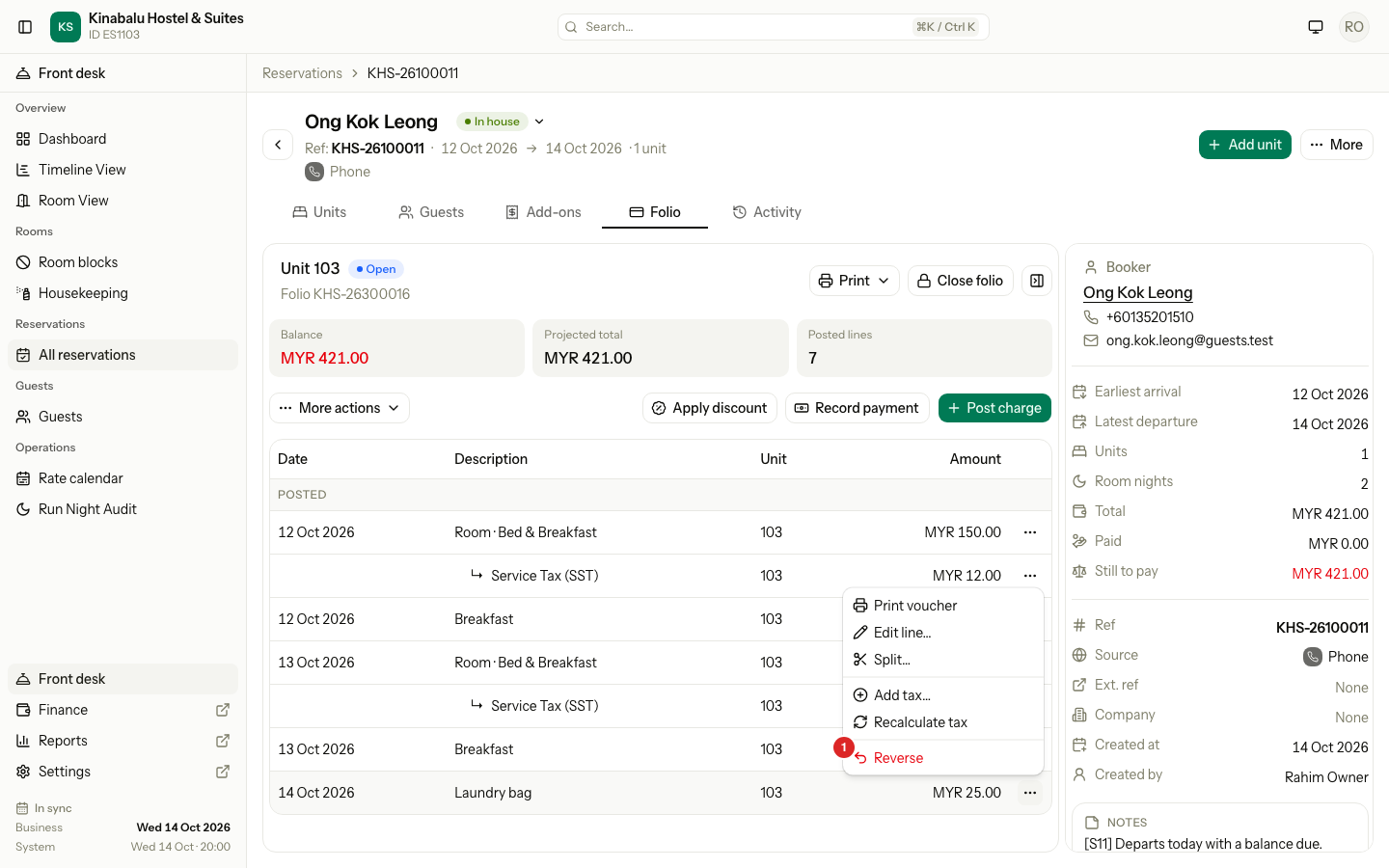Open the Print dropdown

pos(855,281)
